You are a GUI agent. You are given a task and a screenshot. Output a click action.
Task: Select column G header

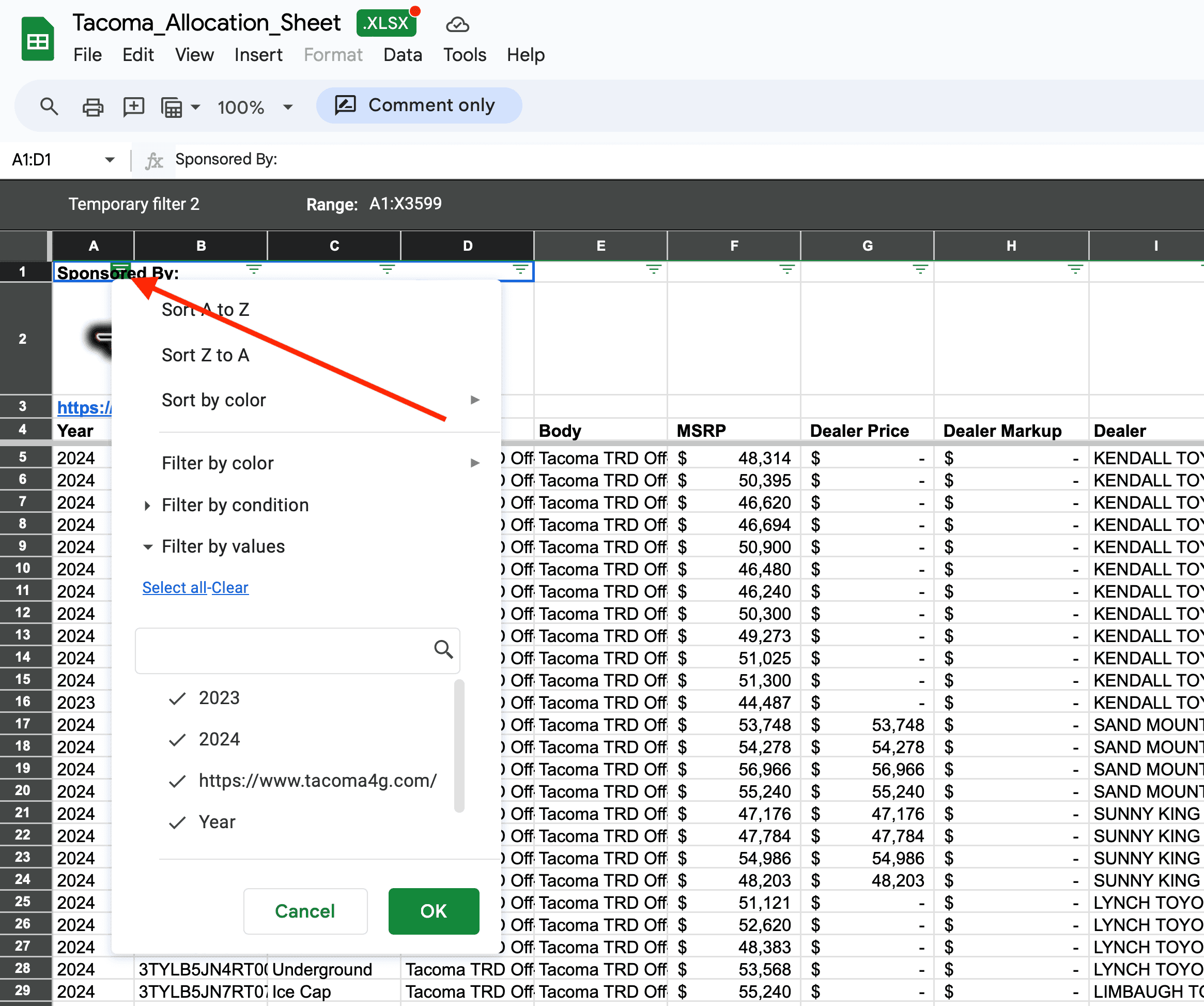(x=867, y=246)
